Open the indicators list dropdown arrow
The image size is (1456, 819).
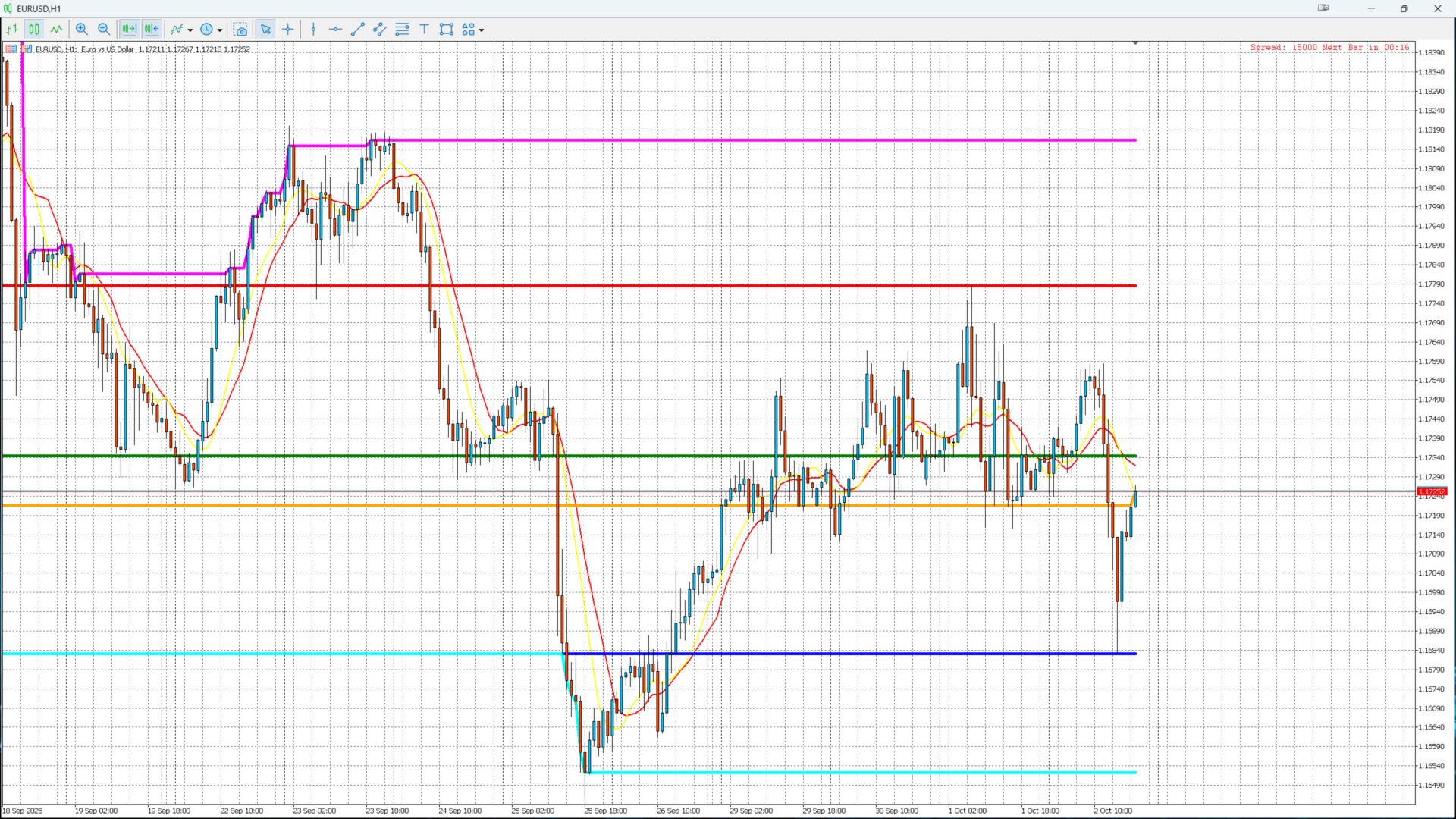[x=190, y=30]
